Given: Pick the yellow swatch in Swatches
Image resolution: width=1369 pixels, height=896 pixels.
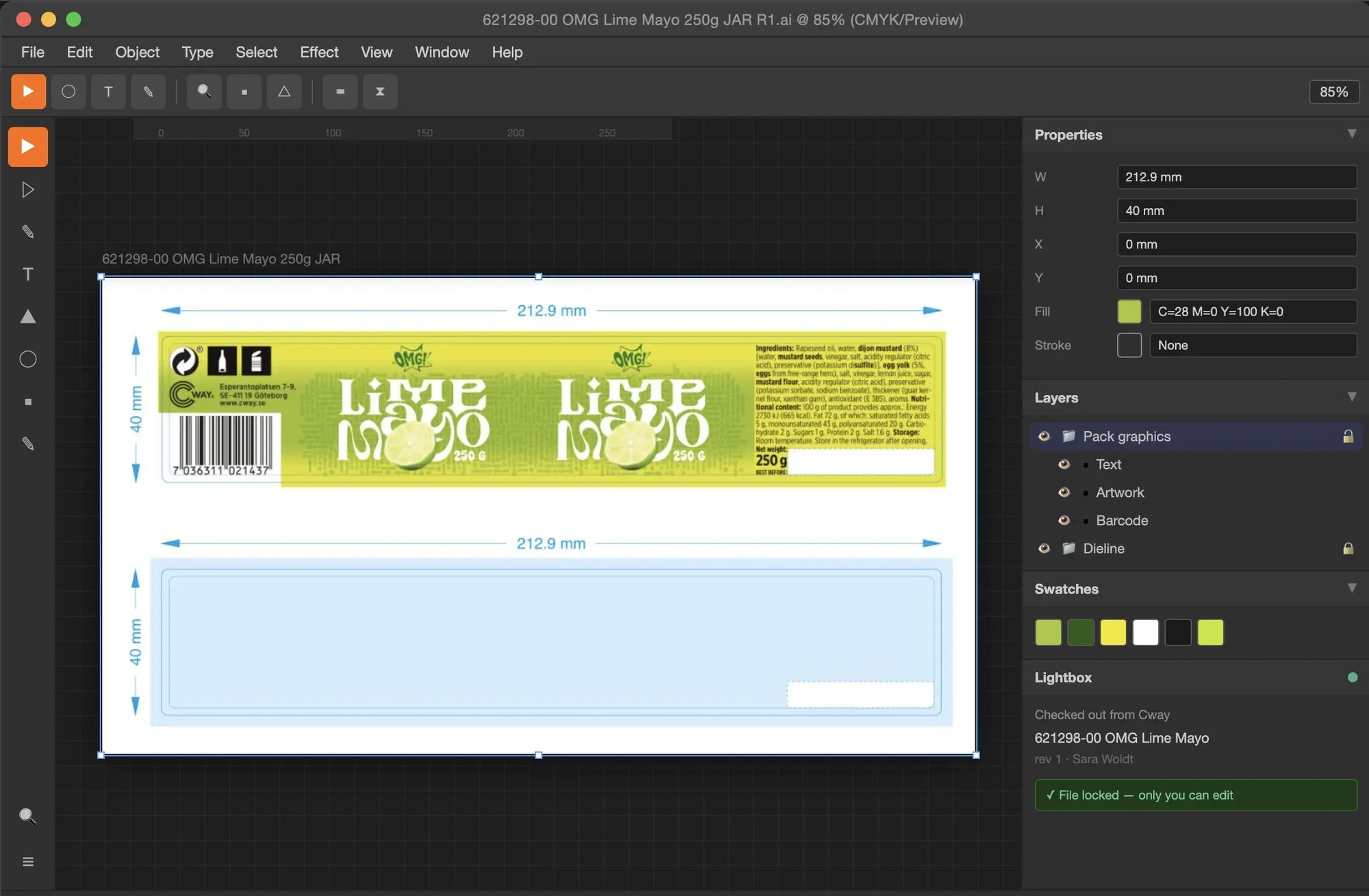Looking at the screenshot, I should (1113, 632).
